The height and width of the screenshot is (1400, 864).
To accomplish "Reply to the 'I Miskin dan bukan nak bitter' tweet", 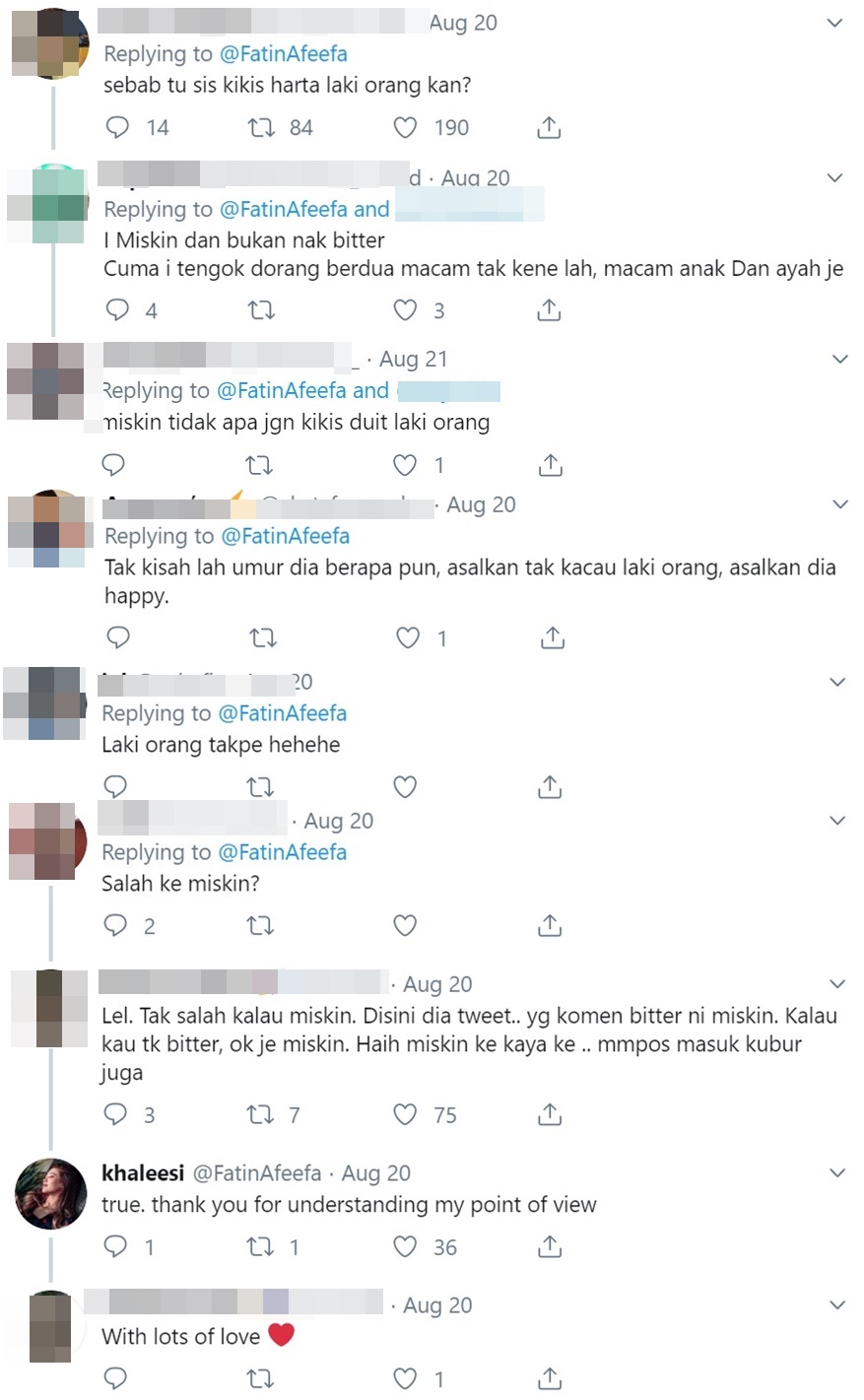I will tap(117, 310).
